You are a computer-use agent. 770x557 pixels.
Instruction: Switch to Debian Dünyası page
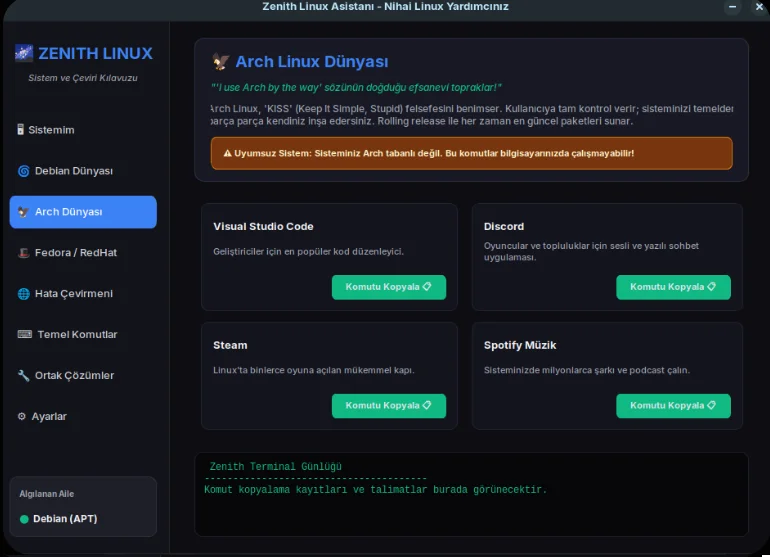pos(83,171)
